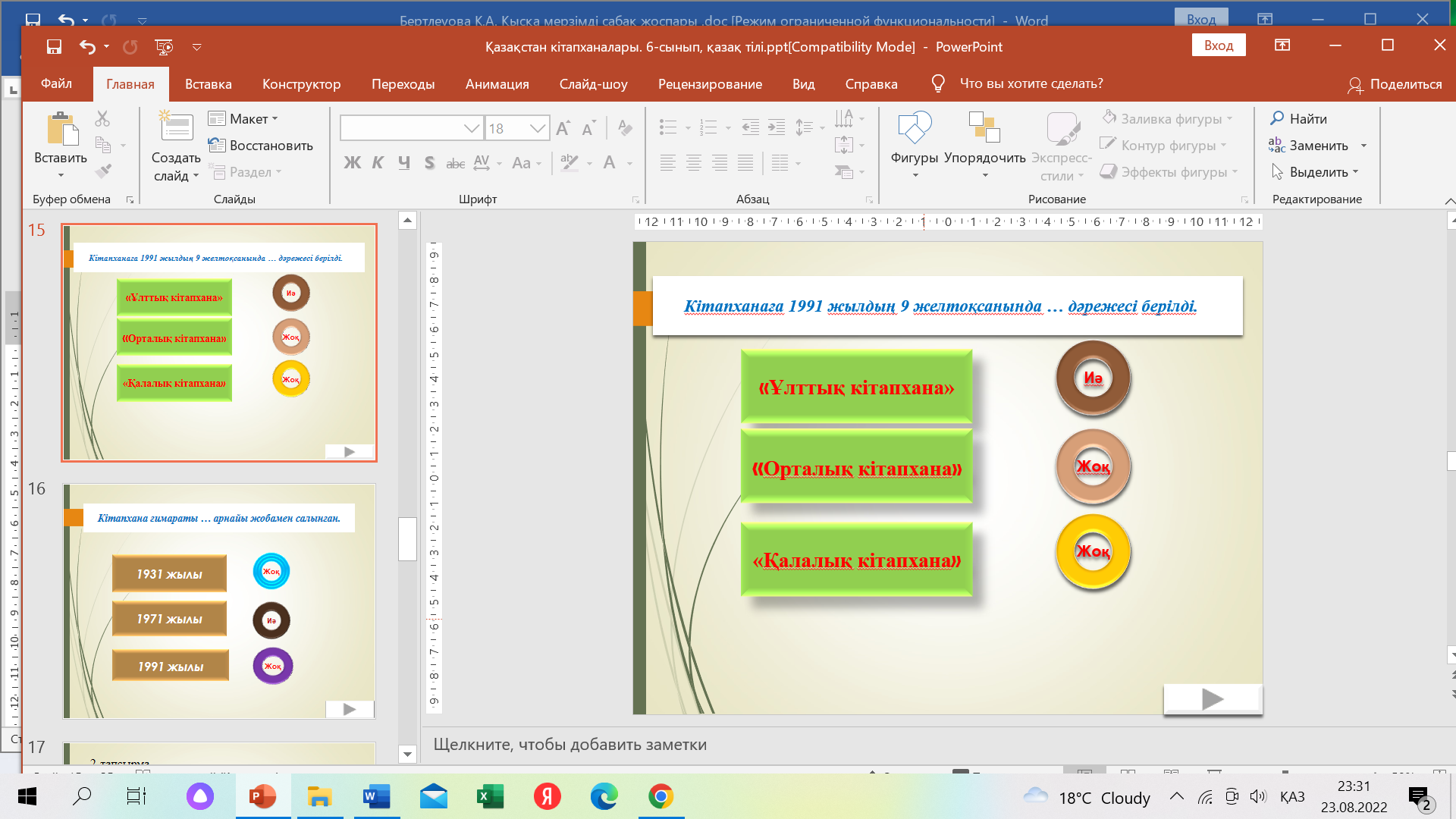Open the File (Файл) menu
The image size is (1456, 819).
coord(56,83)
